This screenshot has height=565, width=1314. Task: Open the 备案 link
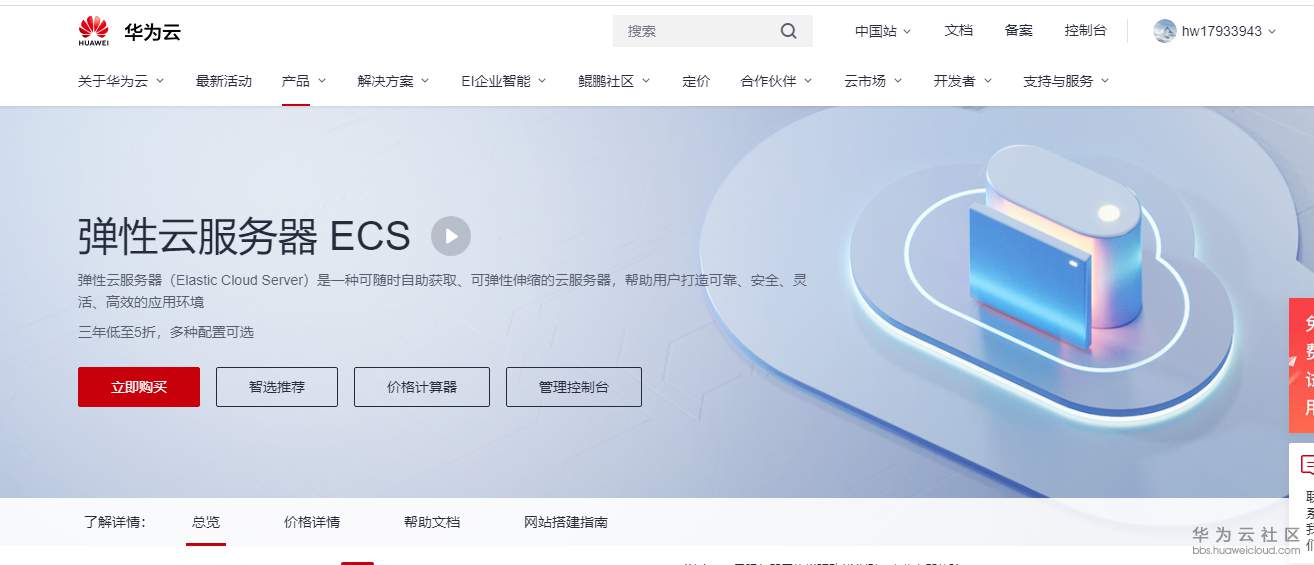(1019, 31)
